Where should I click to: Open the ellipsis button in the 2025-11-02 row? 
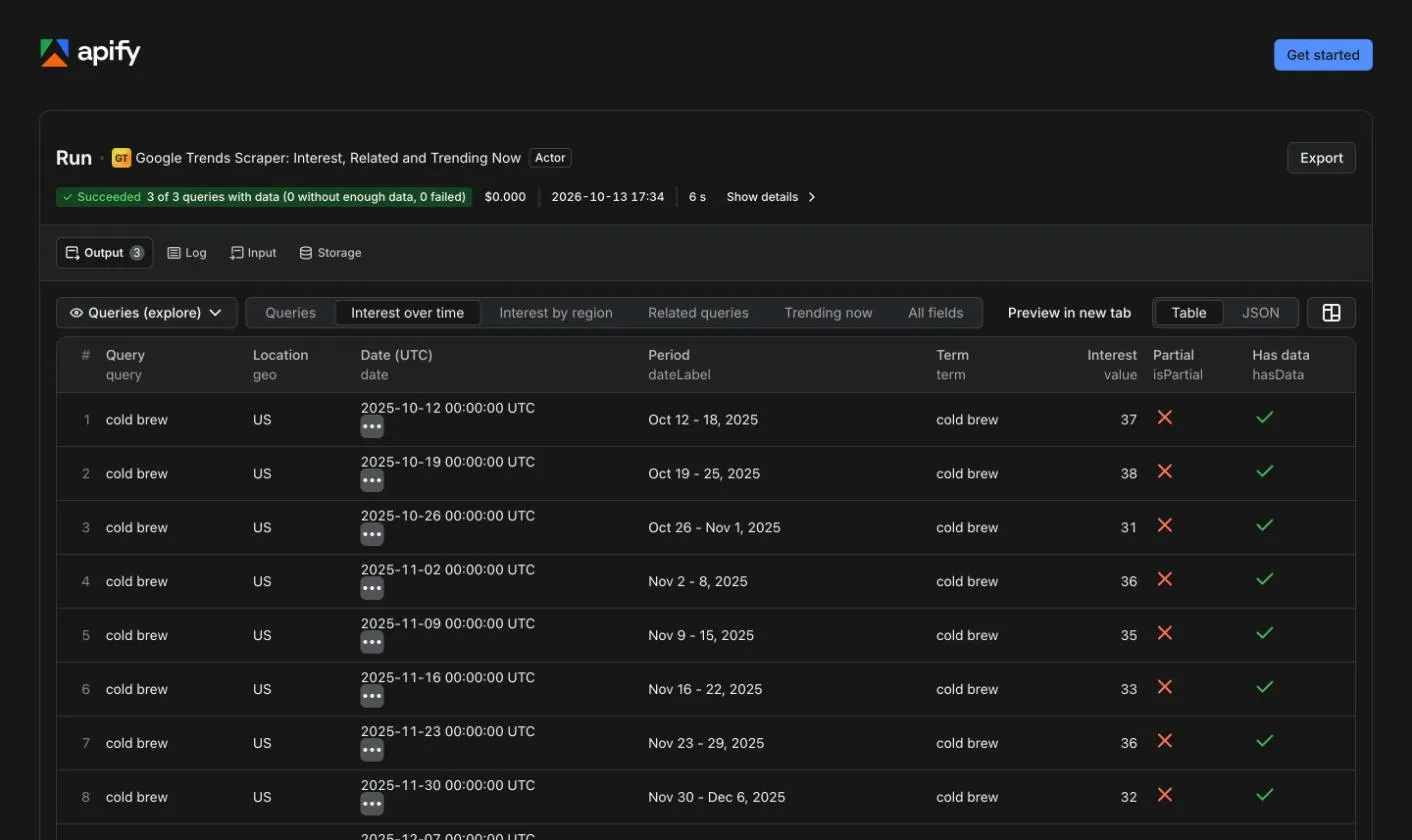coord(372,589)
